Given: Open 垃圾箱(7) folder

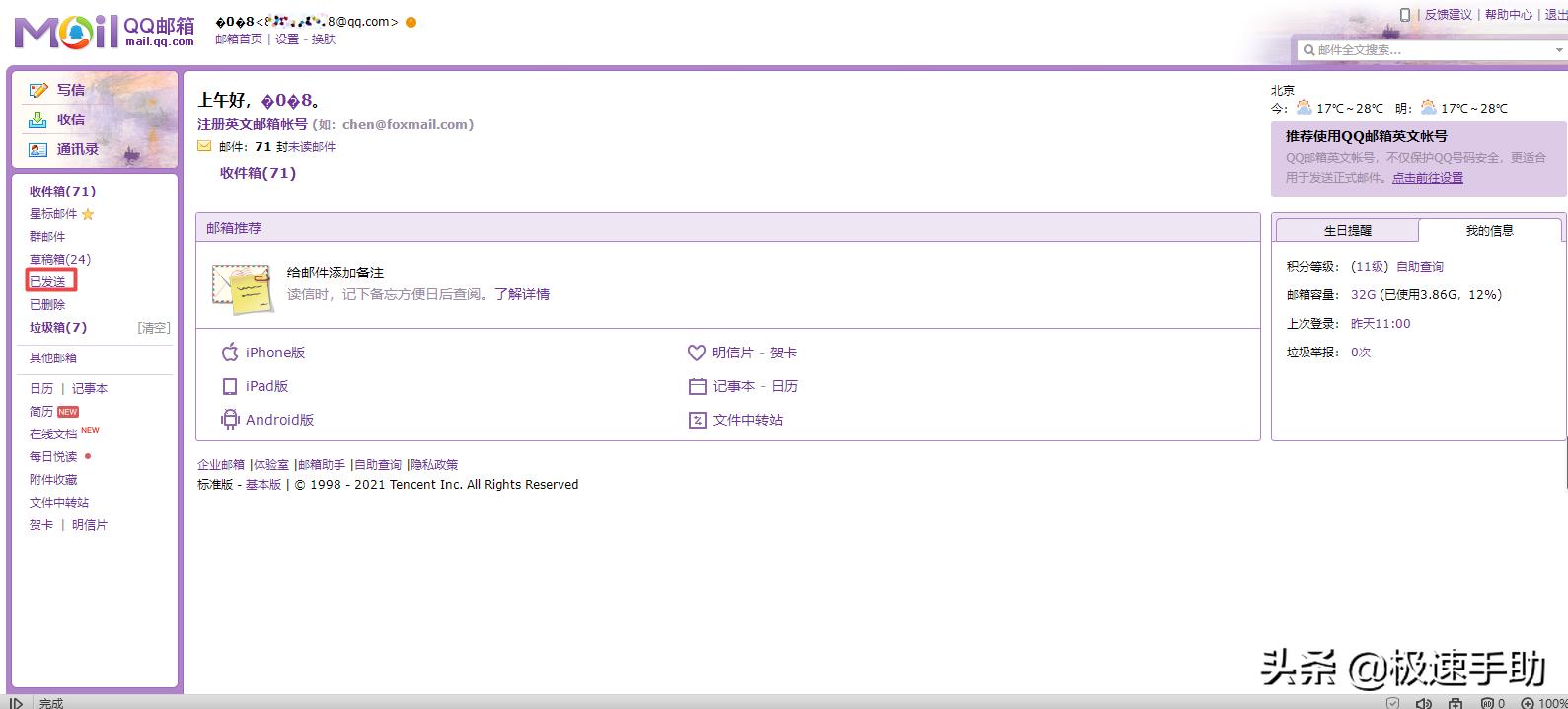Looking at the screenshot, I should pos(58,328).
